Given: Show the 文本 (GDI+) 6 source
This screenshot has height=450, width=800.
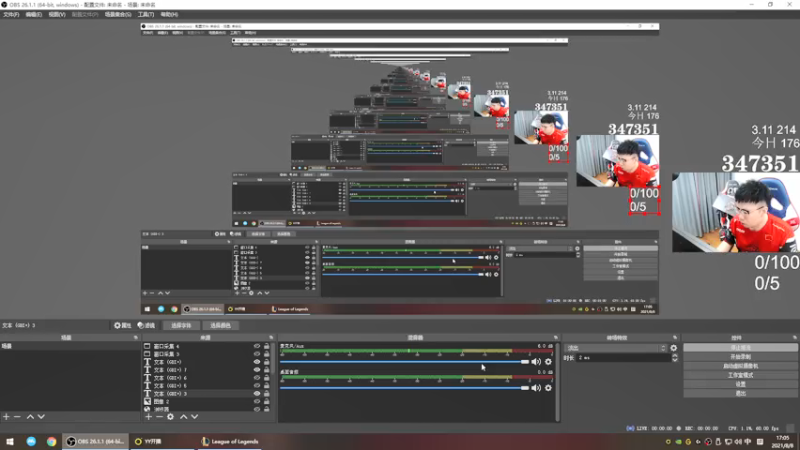Looking at the screenshot, I should pyautogui.click(x=257, y=378).
